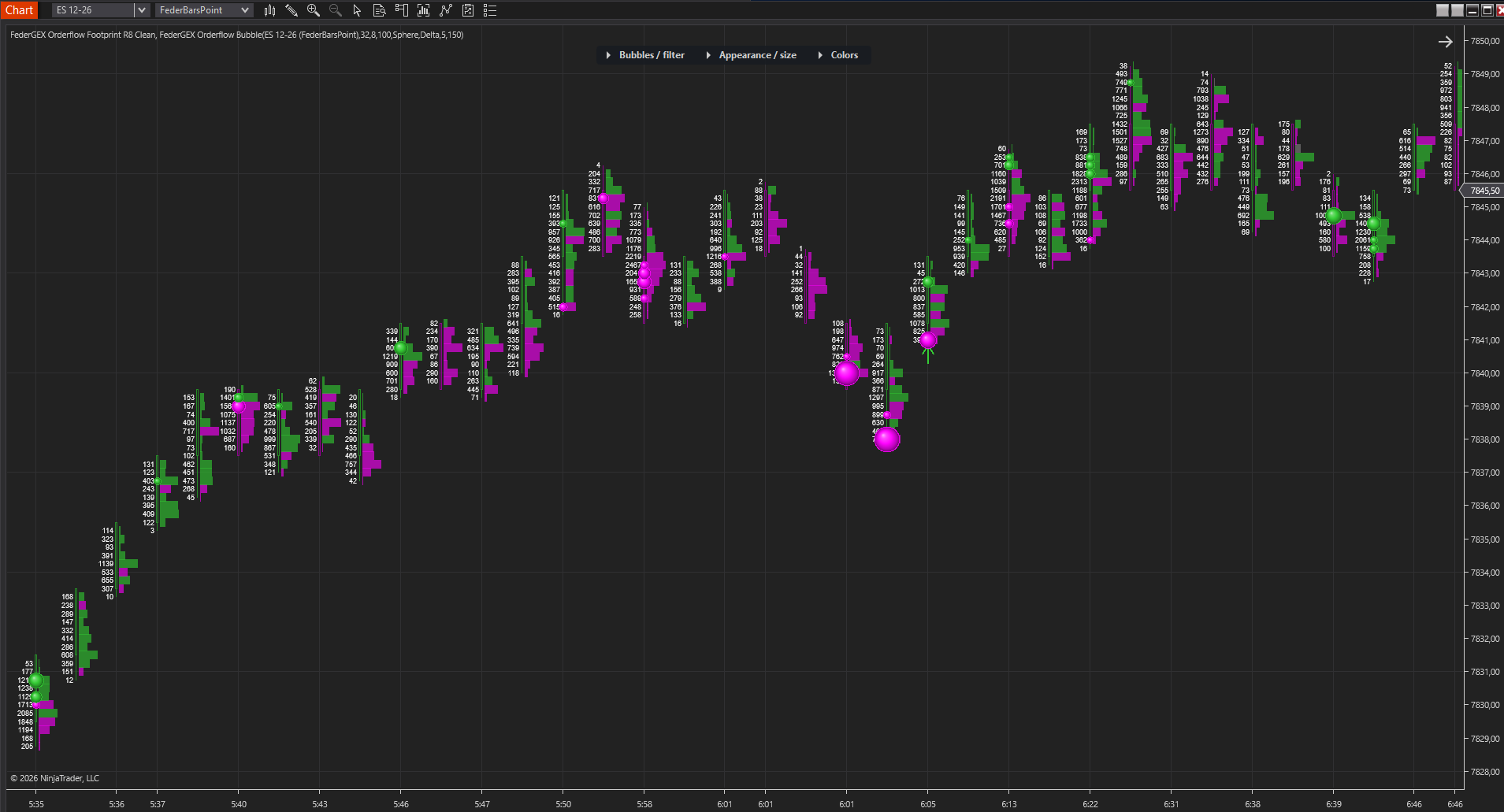Select the drawing tools pencil icon
This screenshot has width=1504, height=812.
point(292,10)
